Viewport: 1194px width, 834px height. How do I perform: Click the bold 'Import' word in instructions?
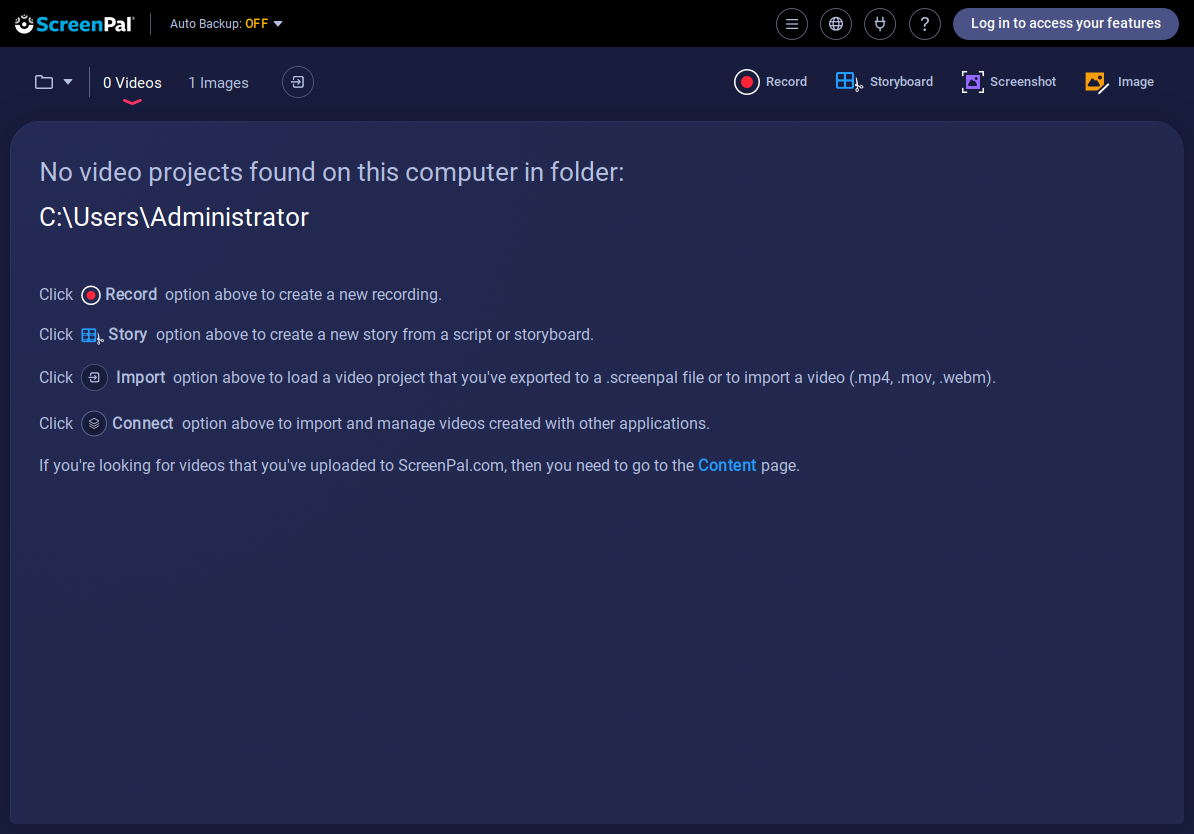click(140, 378)
